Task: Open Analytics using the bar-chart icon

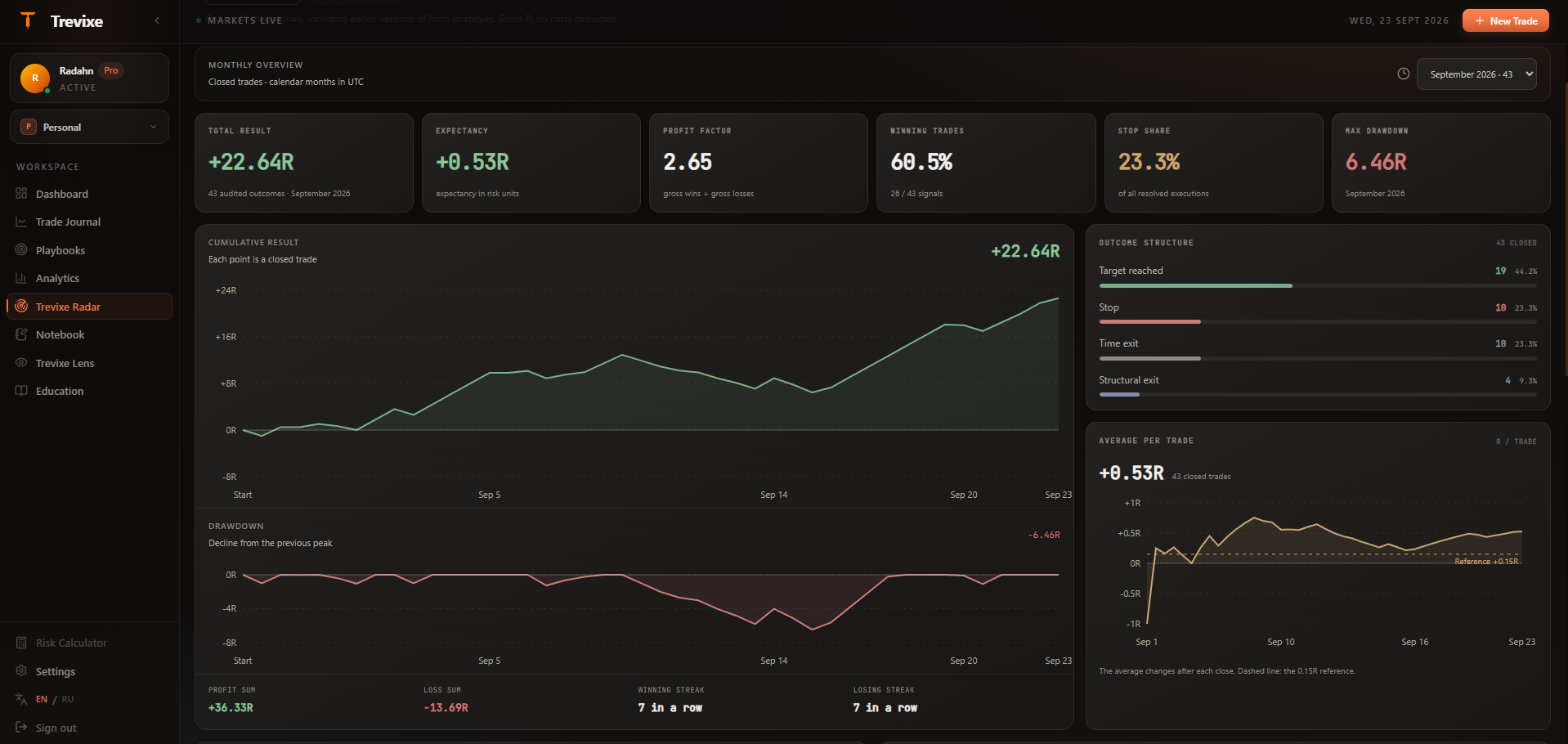Action: tap(21, 278)
